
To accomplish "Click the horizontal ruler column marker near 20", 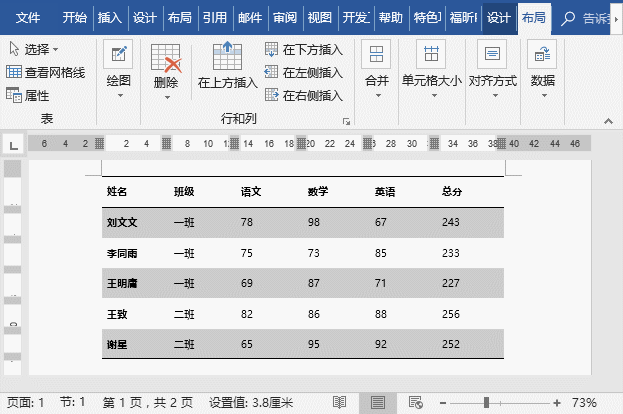I will [x=302, y=143].
